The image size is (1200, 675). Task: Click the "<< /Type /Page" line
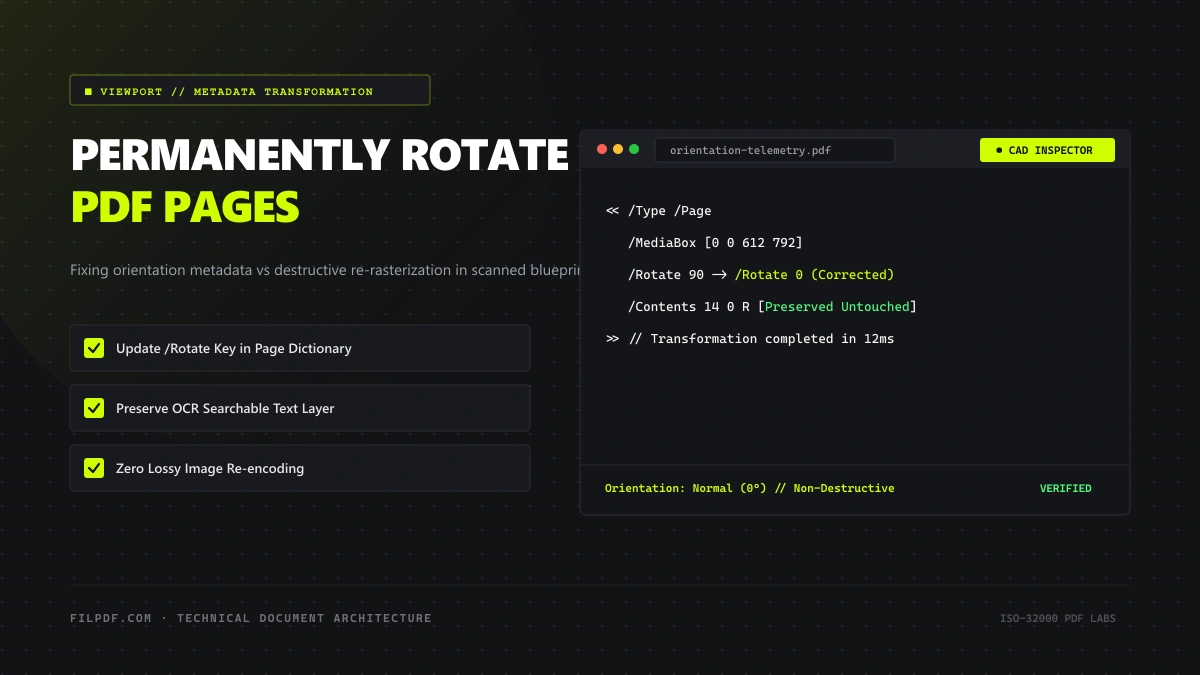tap(659, 211)
